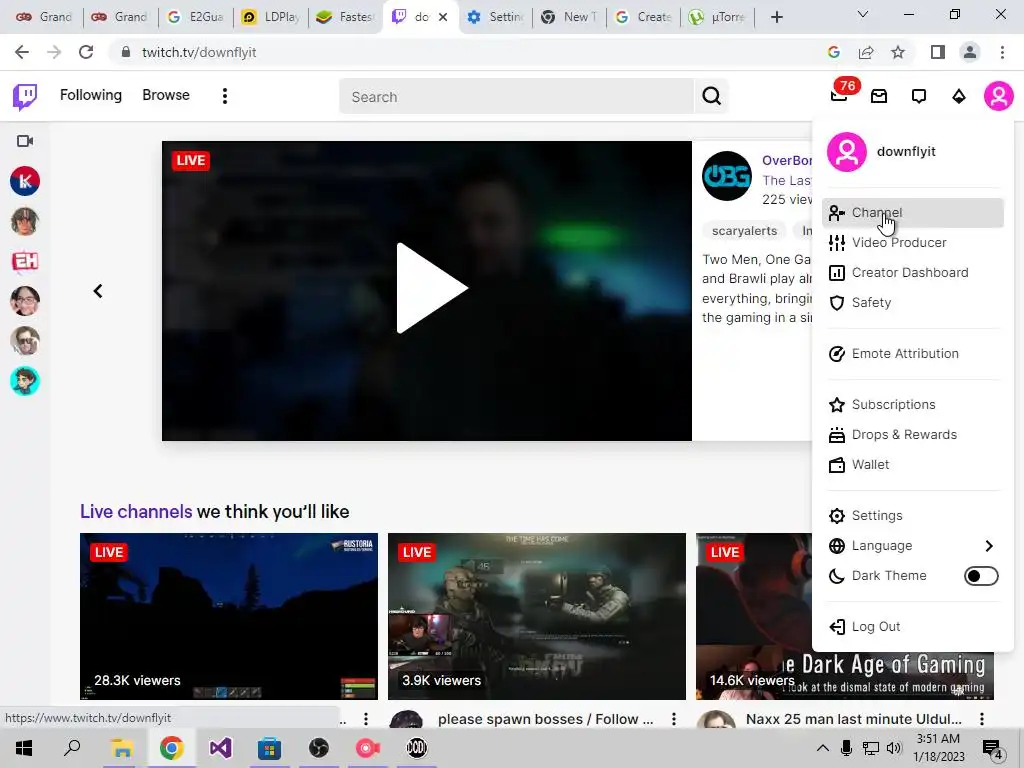Go to Browse page
The height and width of the screenshot is (768, 1024).
tap(166, 95)
